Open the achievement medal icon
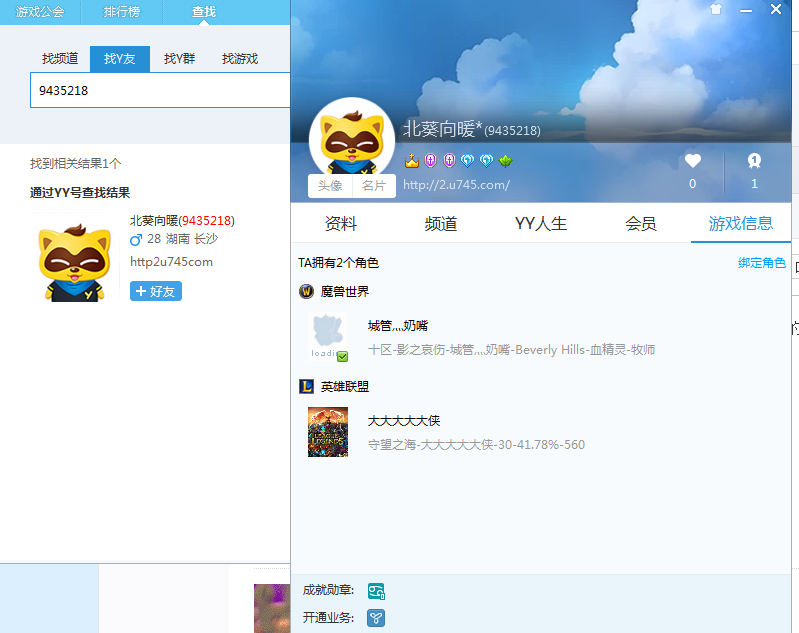Image resolution: width=799 pixels, height=633 pixels. (x=376, y=591)
